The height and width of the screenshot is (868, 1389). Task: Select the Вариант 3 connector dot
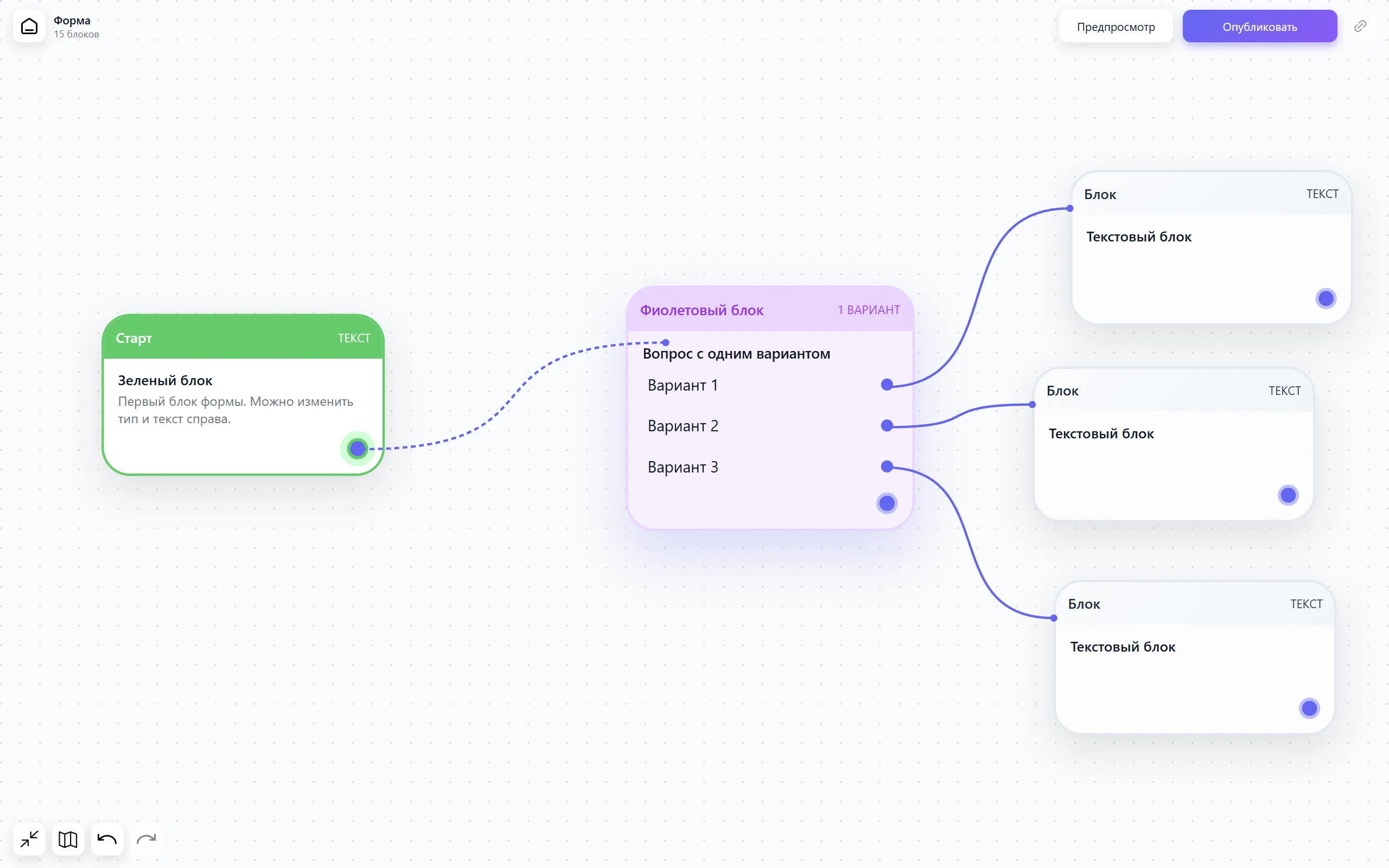(887, 467)
